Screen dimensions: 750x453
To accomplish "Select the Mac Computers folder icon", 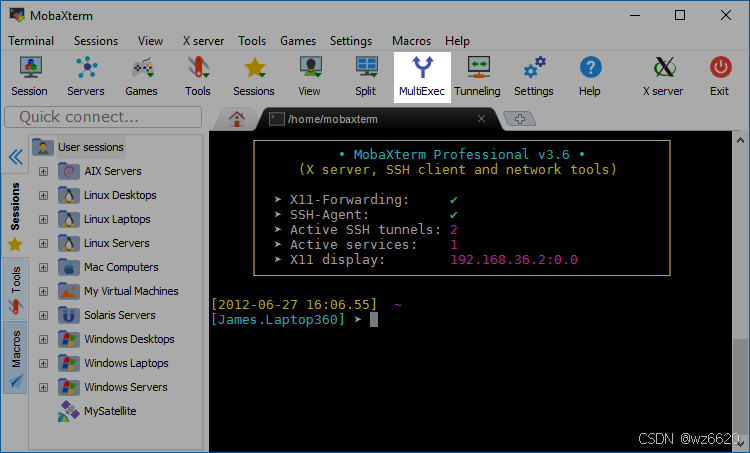I will 68,267.
